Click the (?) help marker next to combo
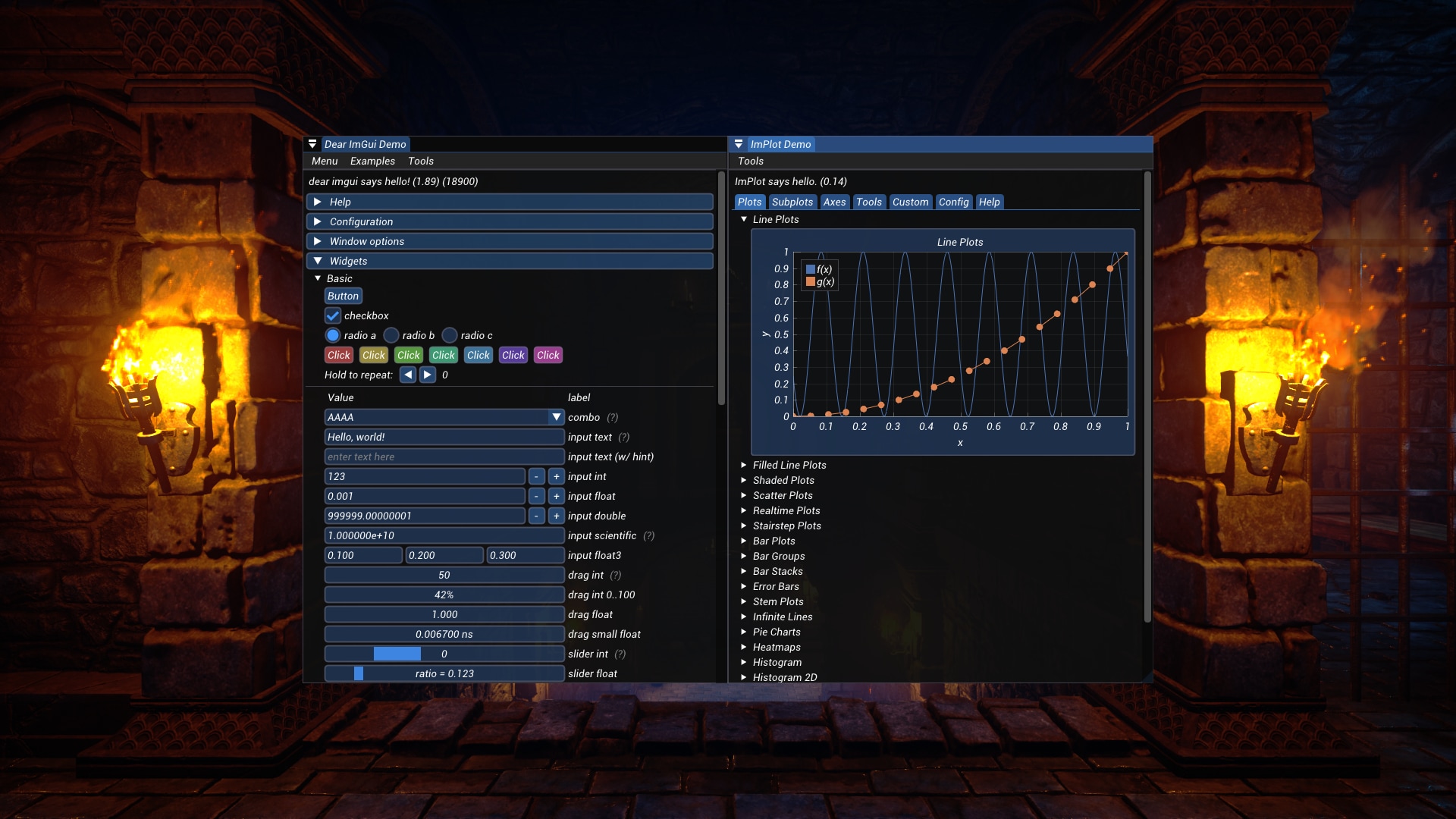This screenshot has width=1456, height=819. click(x=613, y=417)
